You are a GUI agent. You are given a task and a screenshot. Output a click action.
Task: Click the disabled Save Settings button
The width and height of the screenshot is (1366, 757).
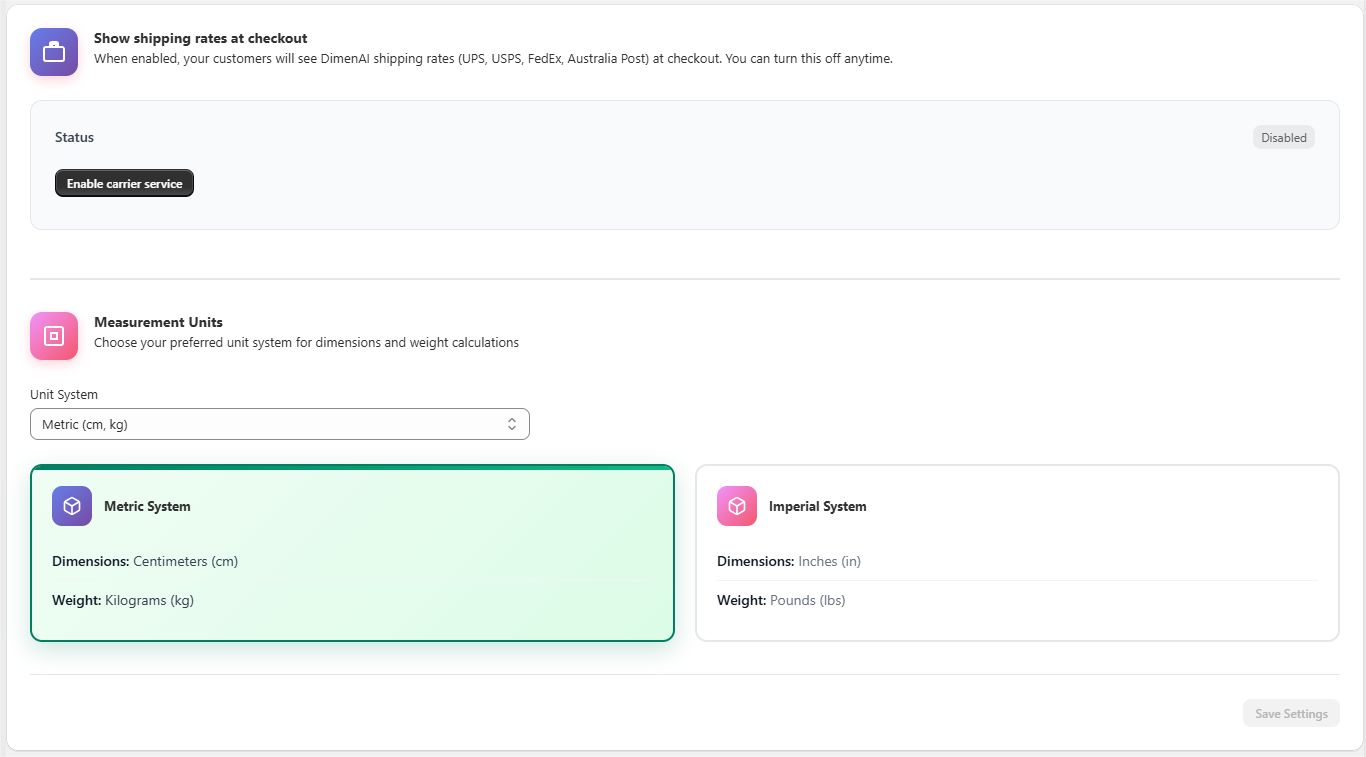coord(1291,713)
